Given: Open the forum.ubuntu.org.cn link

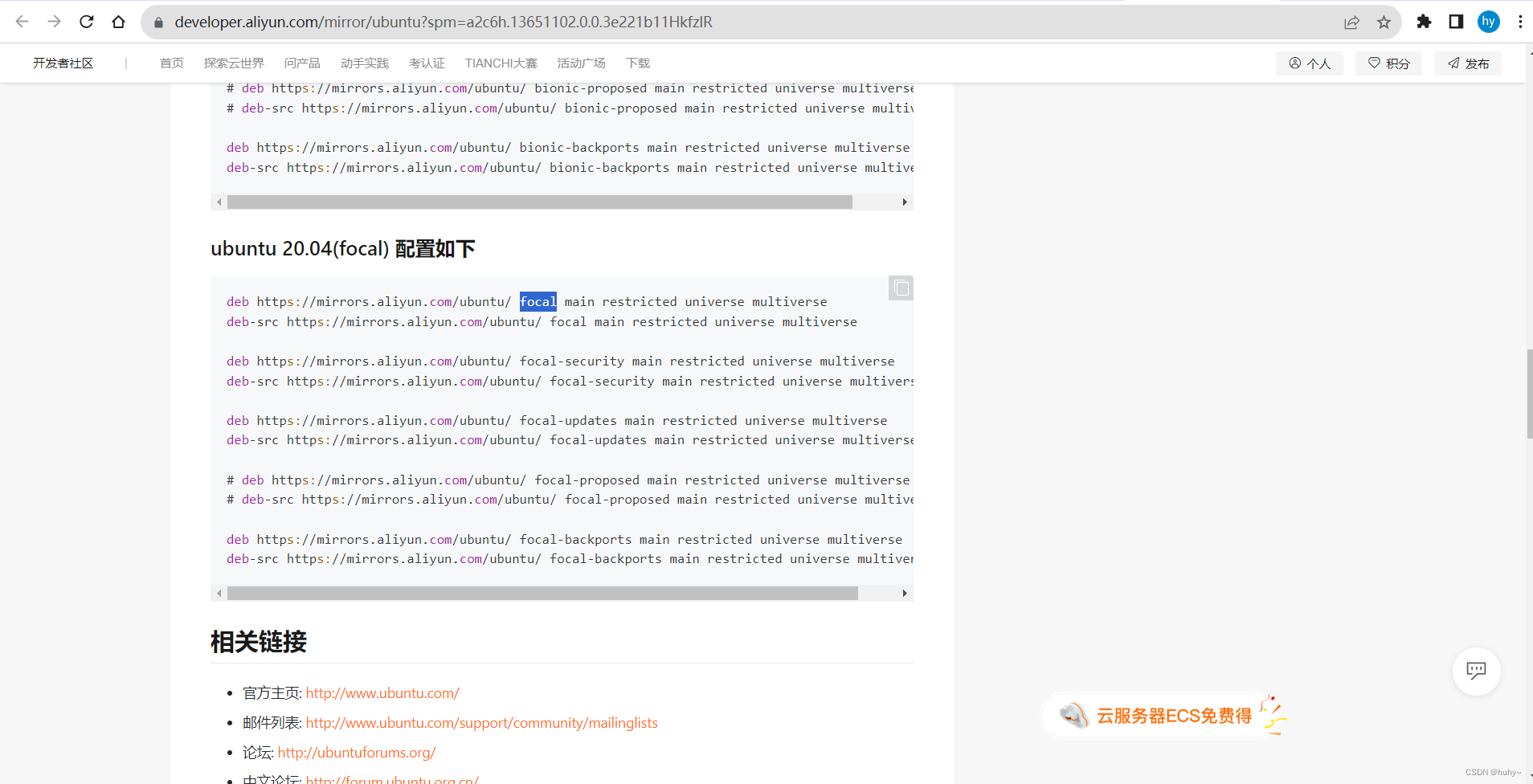Looking at the screenshot, I should pos(392,779).
